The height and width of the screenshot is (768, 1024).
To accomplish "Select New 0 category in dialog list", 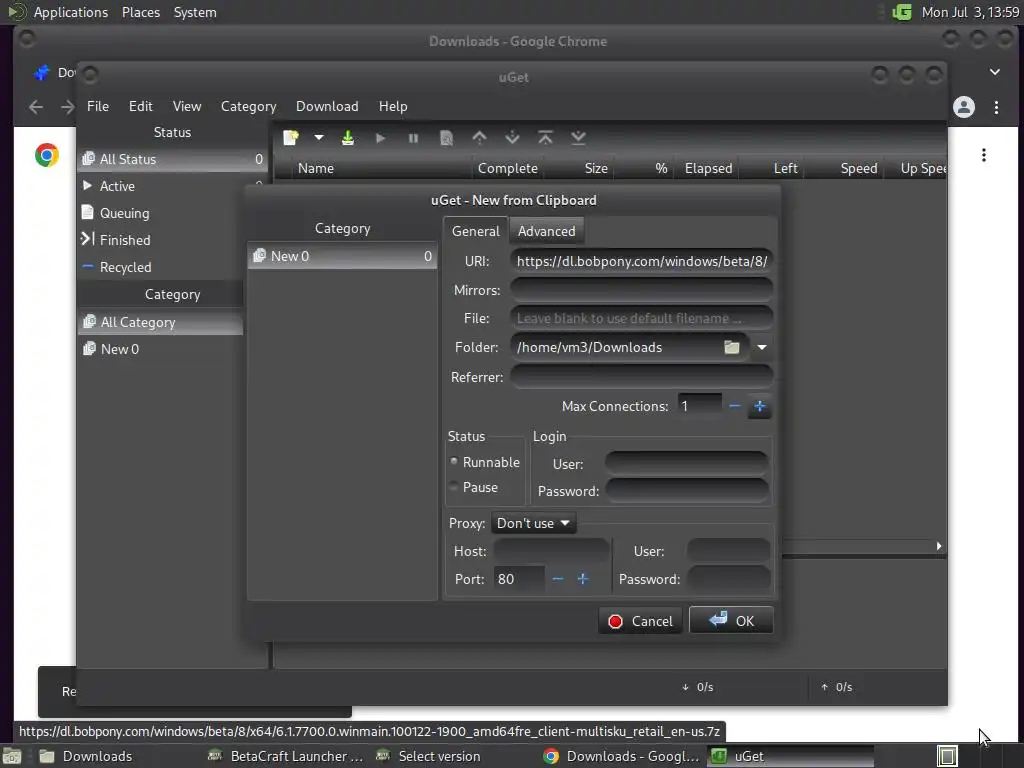I will coord(342,256).
